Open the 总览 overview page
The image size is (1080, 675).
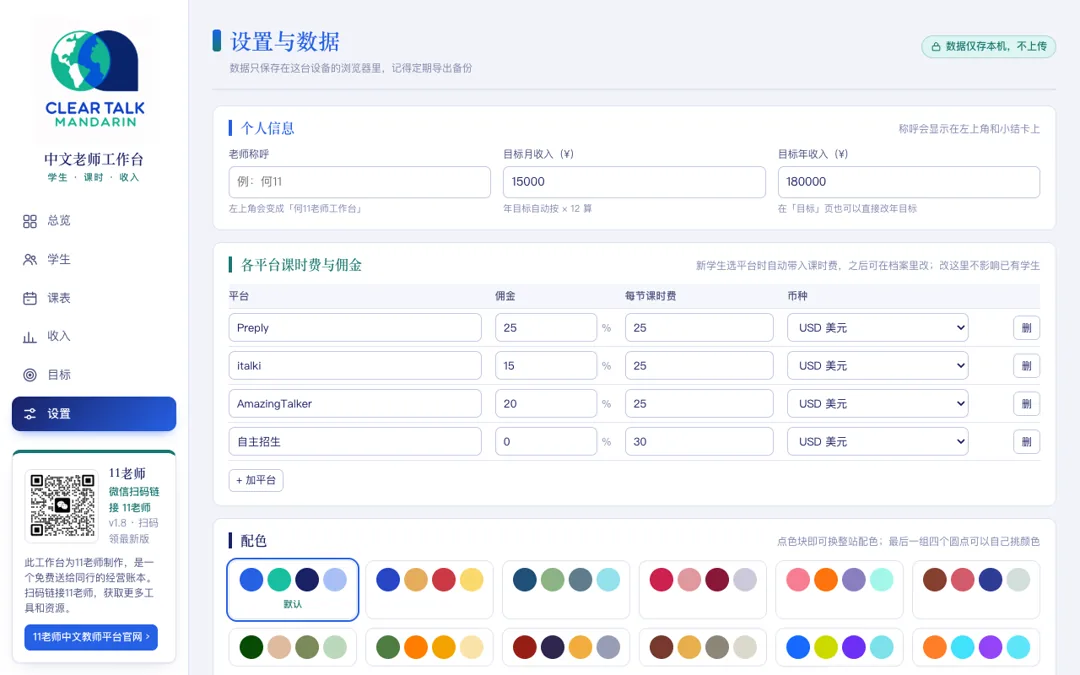(94, 221)
